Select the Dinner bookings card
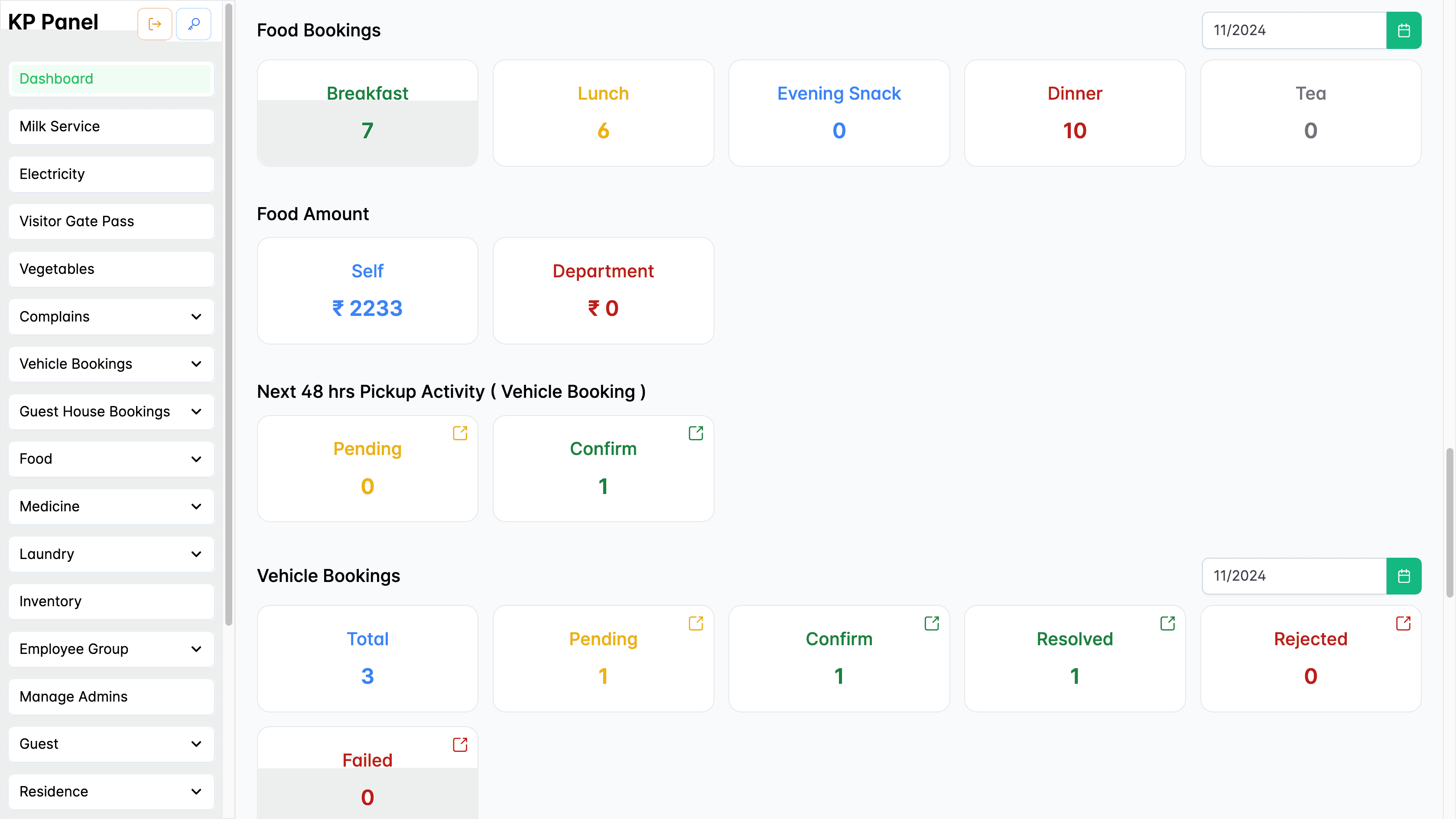The image size is (1456, 819). pyautogui.click(x=1075, y=113)
